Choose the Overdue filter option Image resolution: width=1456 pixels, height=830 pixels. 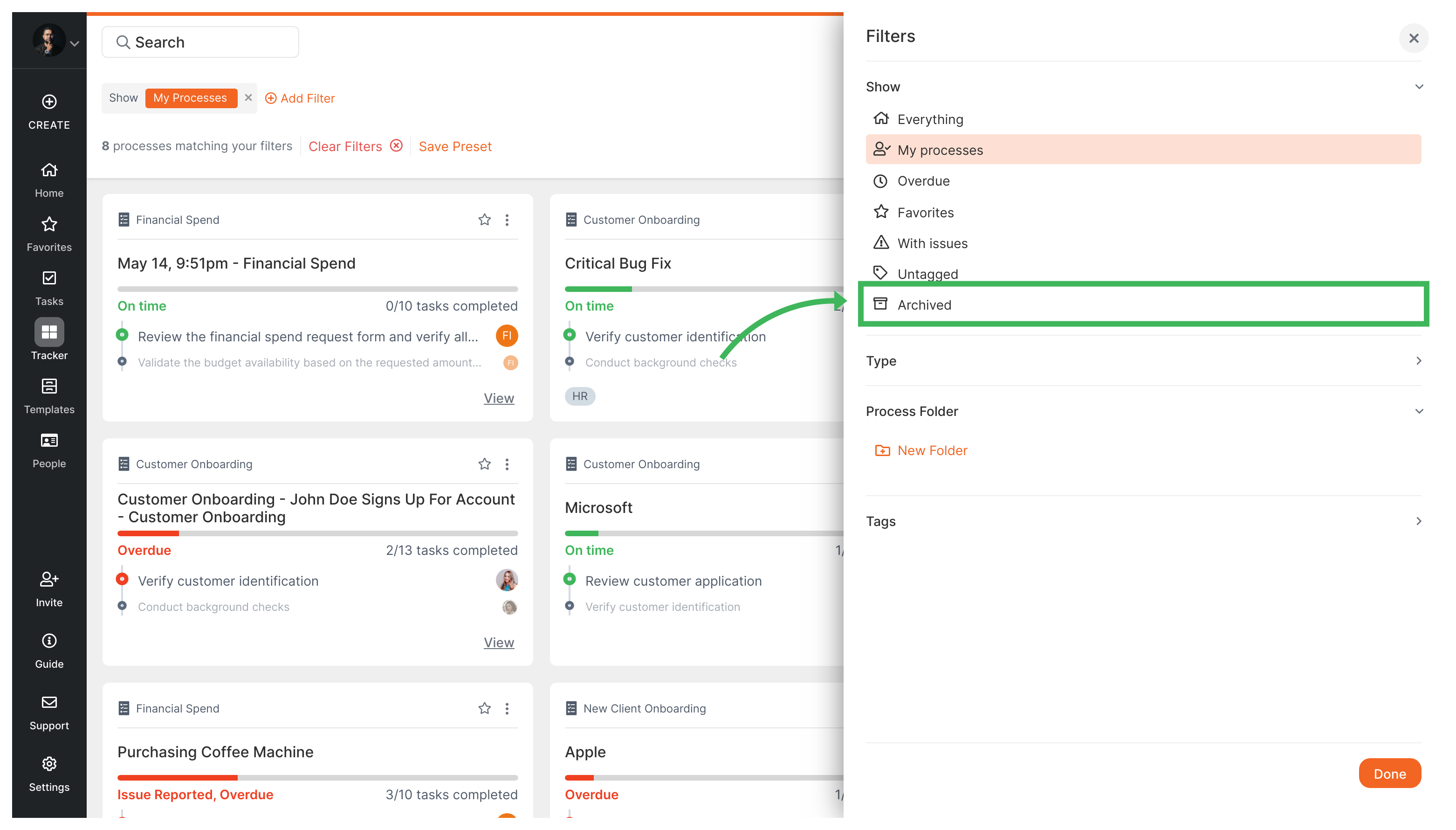[923, 181]
